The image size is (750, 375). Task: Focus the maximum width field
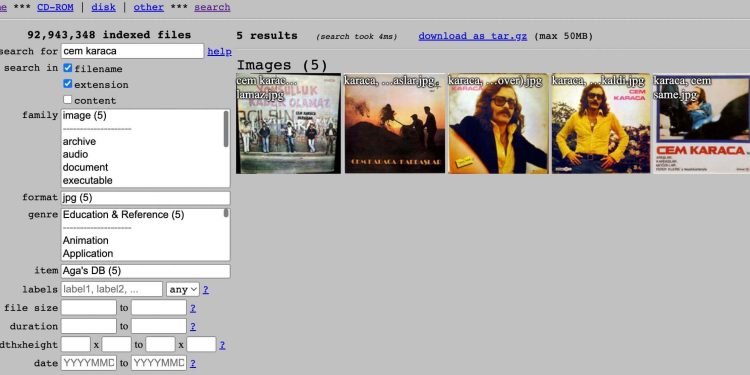pyautogui.click(x=160, y=344)
